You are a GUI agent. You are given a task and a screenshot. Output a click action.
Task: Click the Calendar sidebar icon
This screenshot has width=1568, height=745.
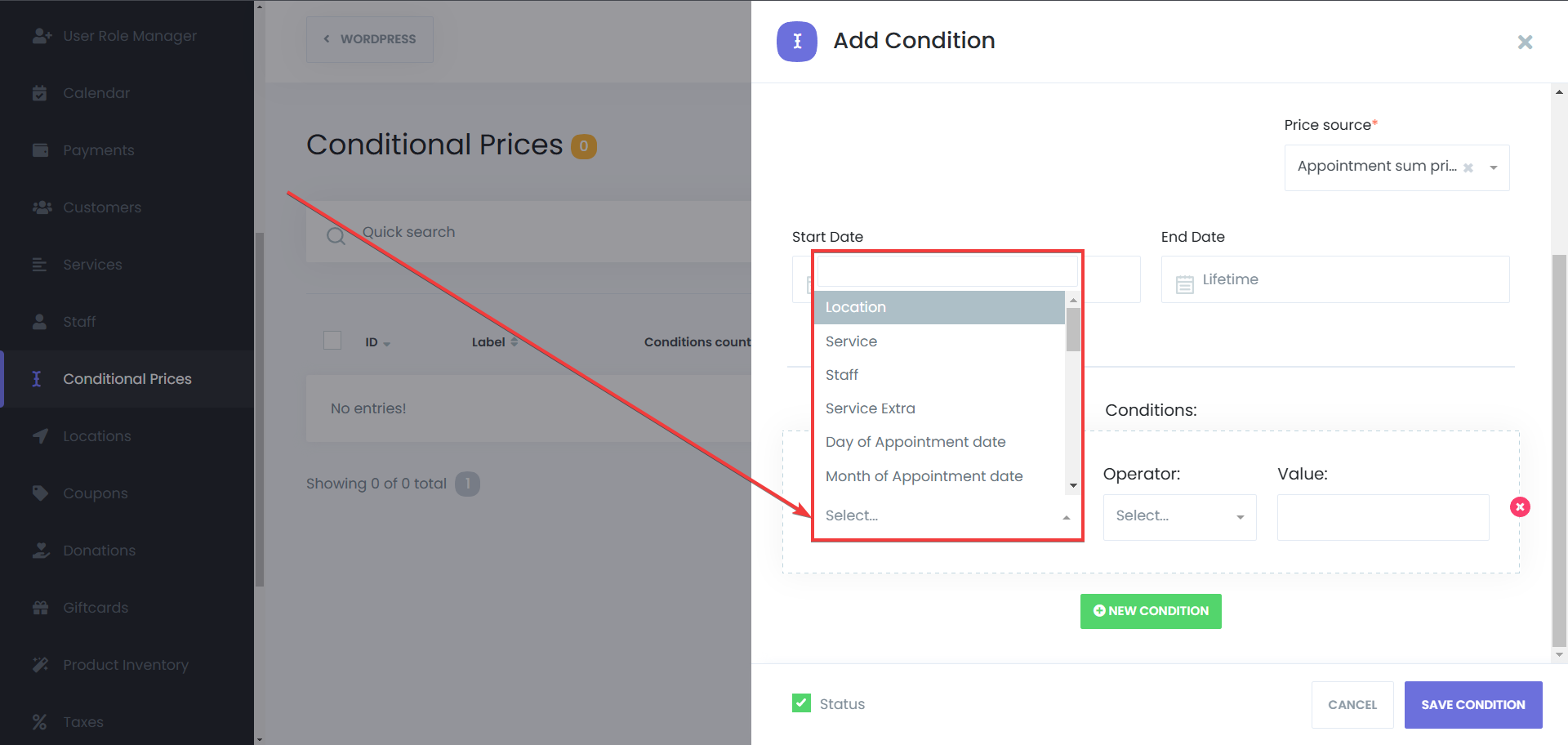[x=39, y=93]
